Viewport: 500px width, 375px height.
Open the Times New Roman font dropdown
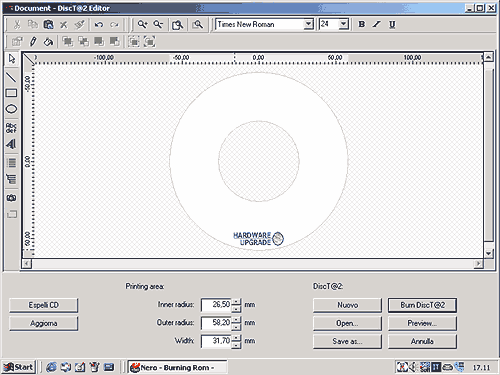309,24
